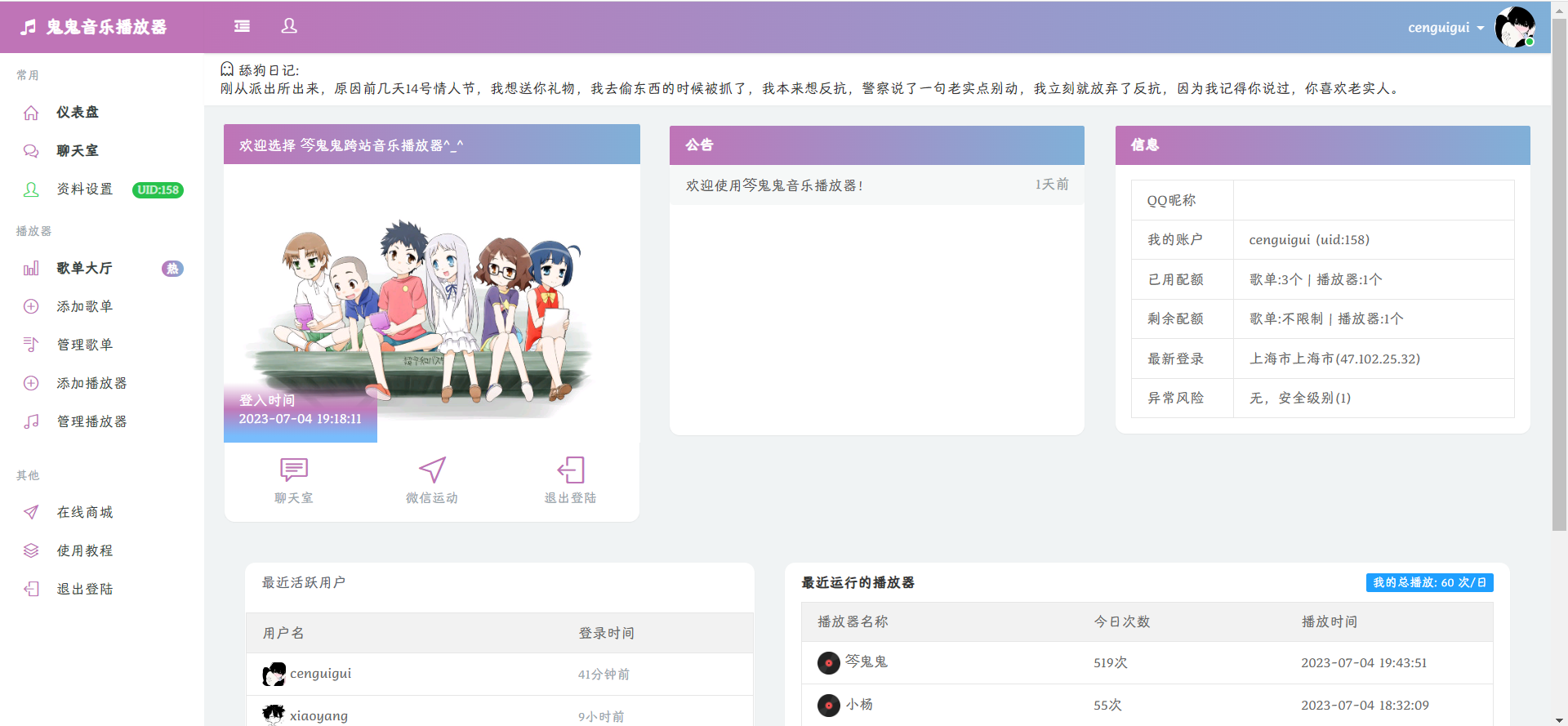Toggle the sidebar collapse menu icon
The width and height of the screenshot is (1568, 726).
[242, 26]
